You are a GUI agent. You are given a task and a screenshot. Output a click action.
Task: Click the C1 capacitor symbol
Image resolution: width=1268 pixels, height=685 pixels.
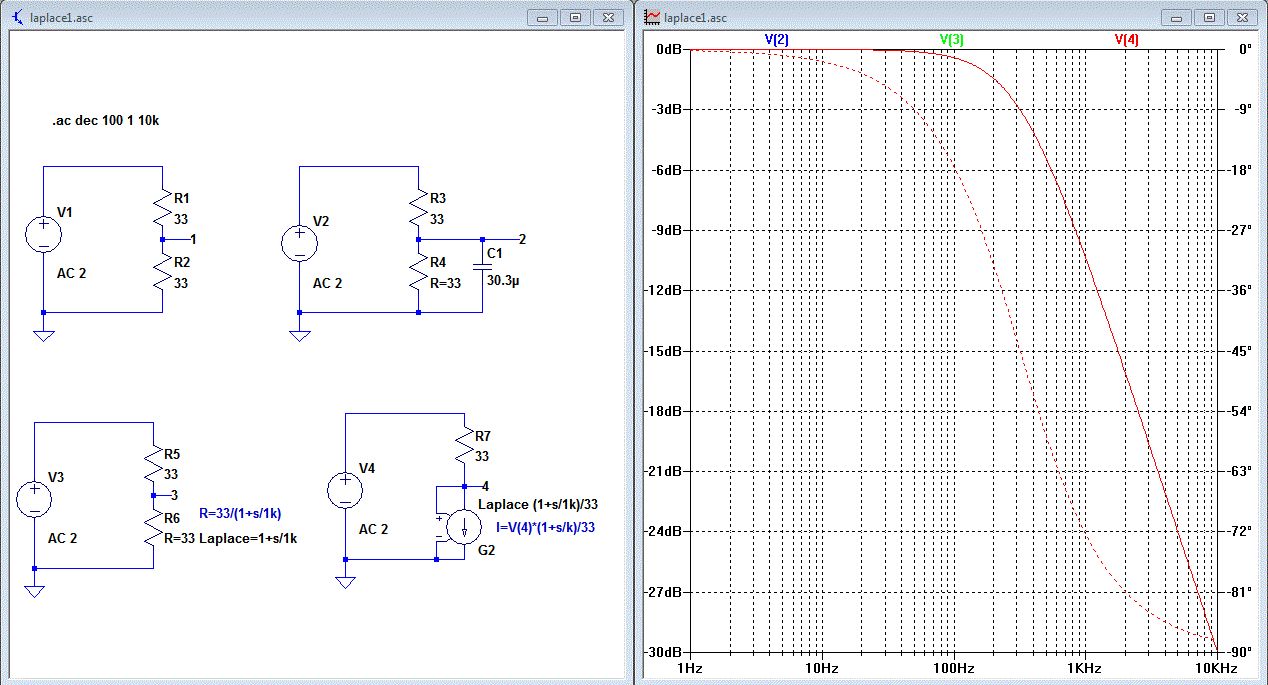click(482, 267)
